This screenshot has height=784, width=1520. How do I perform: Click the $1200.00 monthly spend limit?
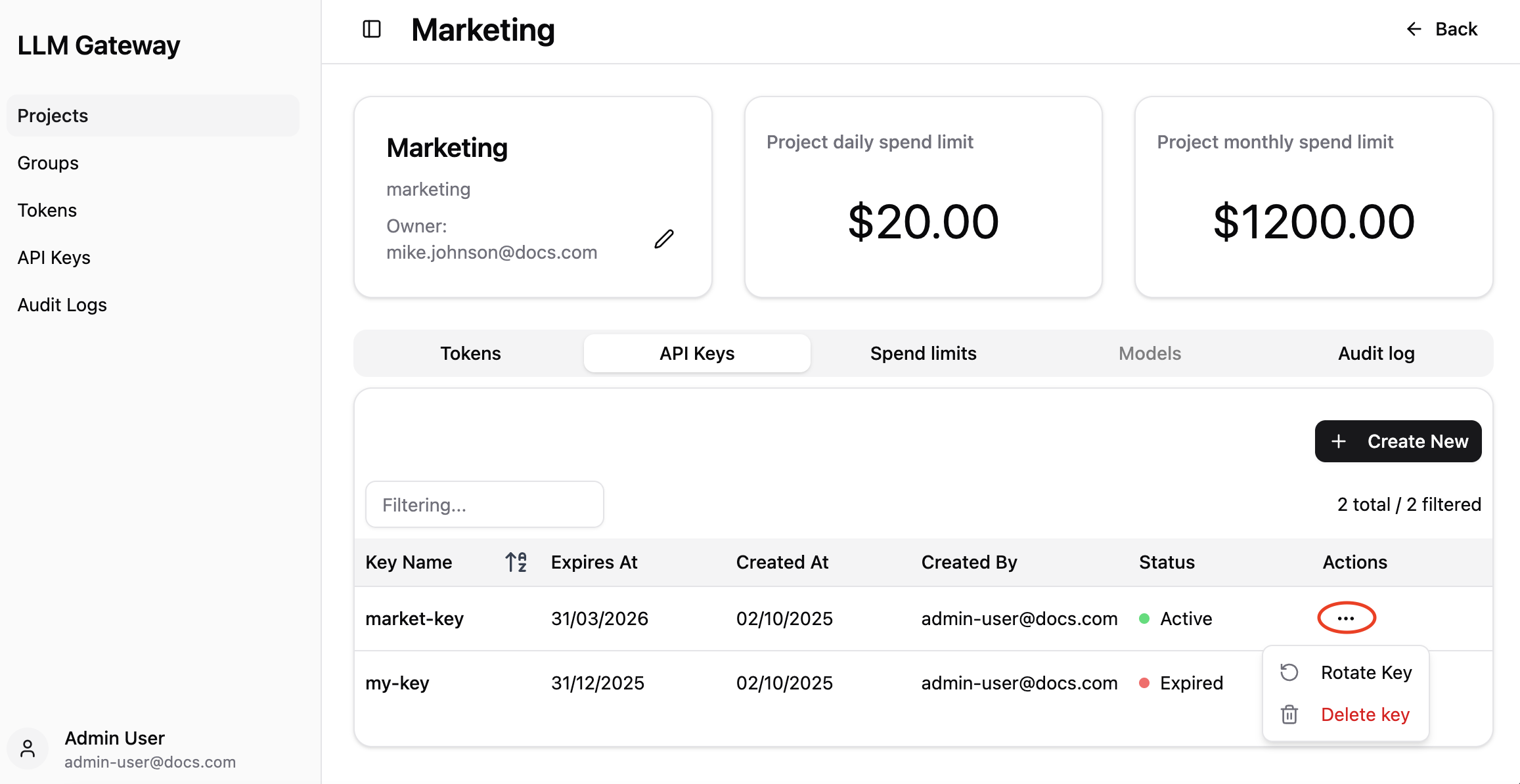1314,221
